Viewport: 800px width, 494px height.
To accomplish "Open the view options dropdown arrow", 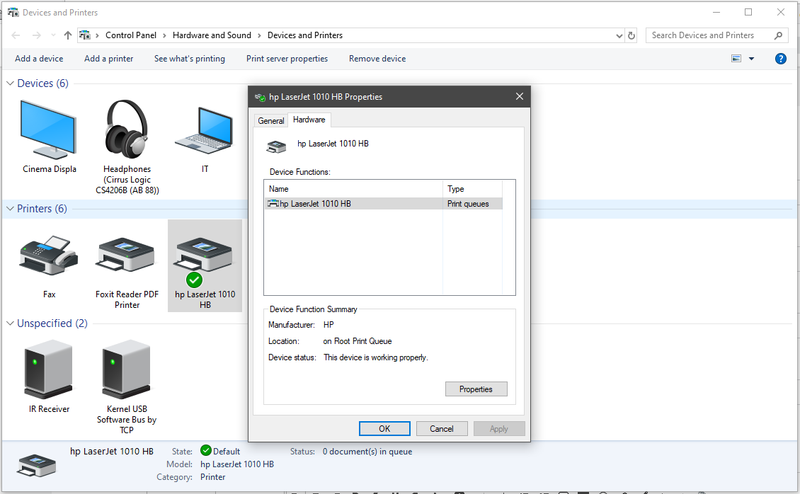I will click(x=751, y=59).
